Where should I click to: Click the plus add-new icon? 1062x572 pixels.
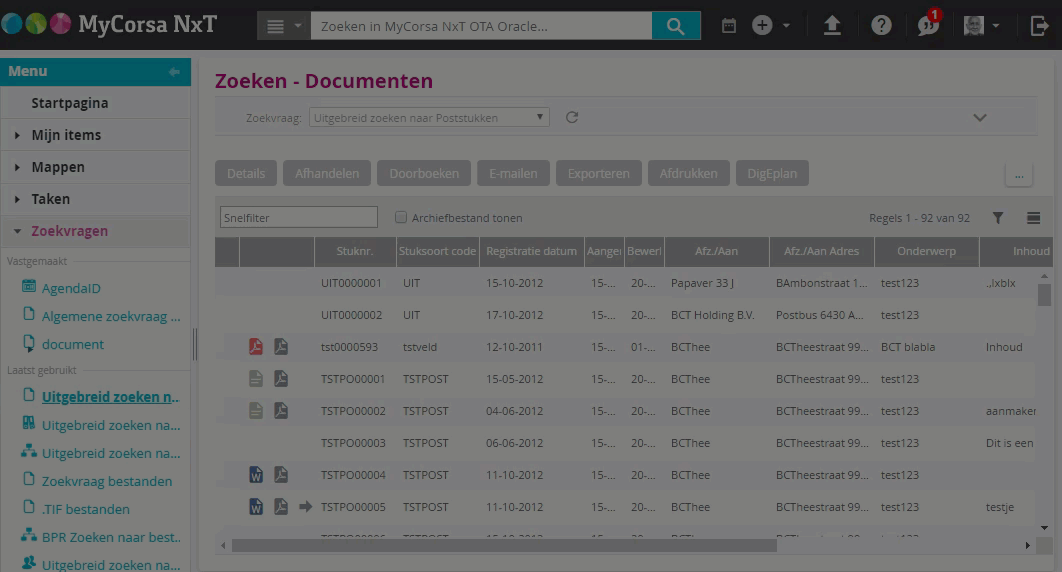click(762, 26)
